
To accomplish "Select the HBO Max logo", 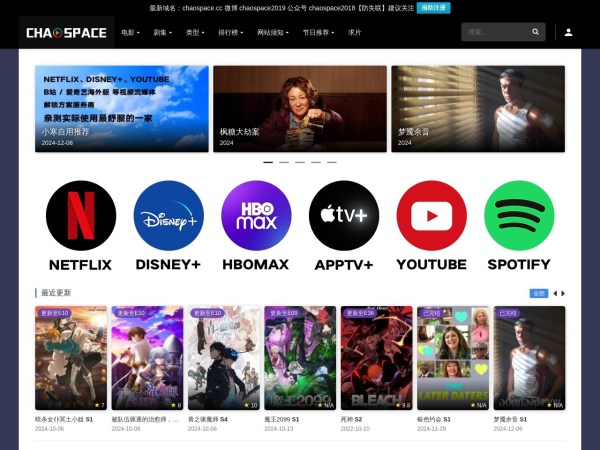I will click(256, 216).
